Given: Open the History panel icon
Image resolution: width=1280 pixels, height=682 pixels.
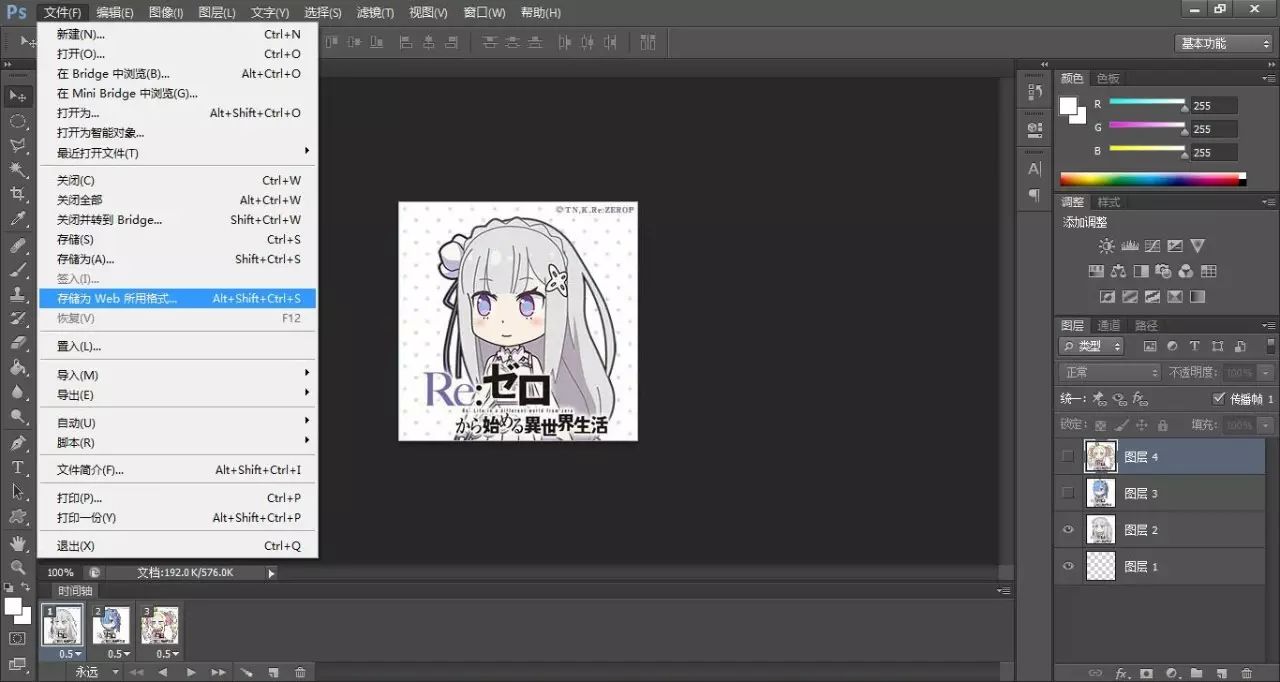Looking at the screenshot, I should (x=1035, y=91).
